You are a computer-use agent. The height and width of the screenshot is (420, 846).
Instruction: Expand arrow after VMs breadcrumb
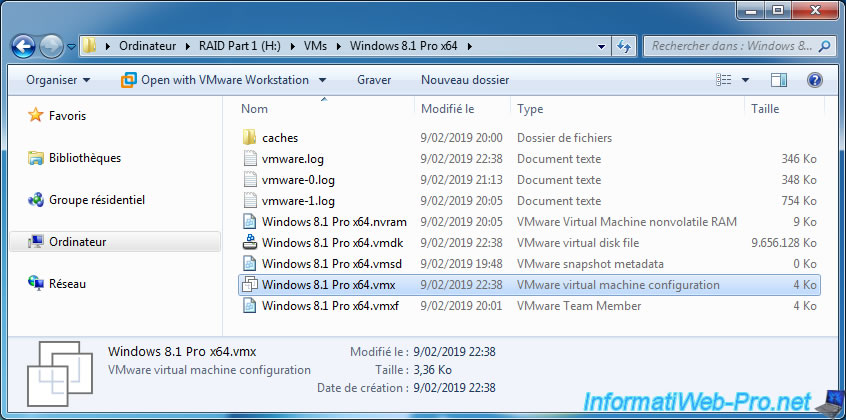(x=338, y=46)
